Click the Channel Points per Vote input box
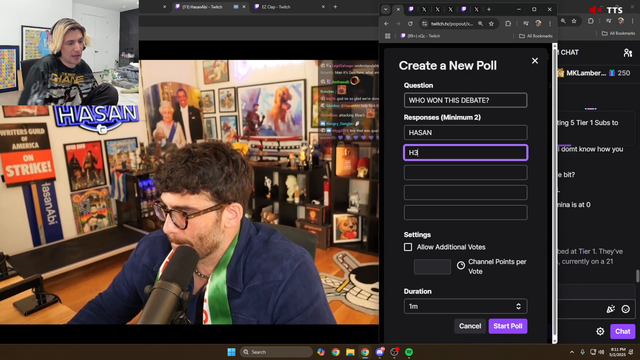Viewport: 640px width, 360px height. point(432,267)
